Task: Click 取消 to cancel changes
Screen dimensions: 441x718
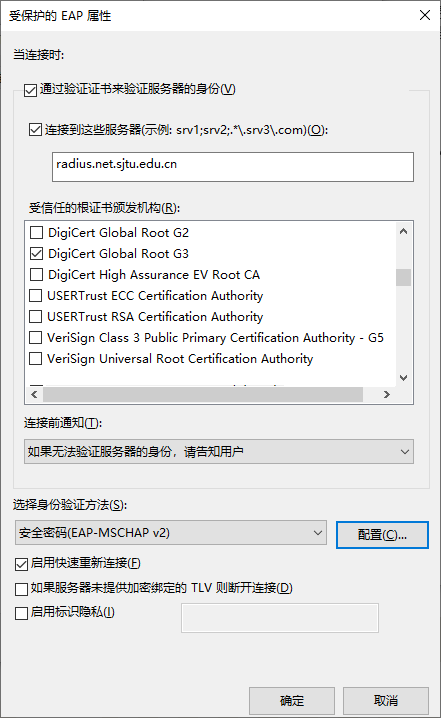Action: (386, 701)
